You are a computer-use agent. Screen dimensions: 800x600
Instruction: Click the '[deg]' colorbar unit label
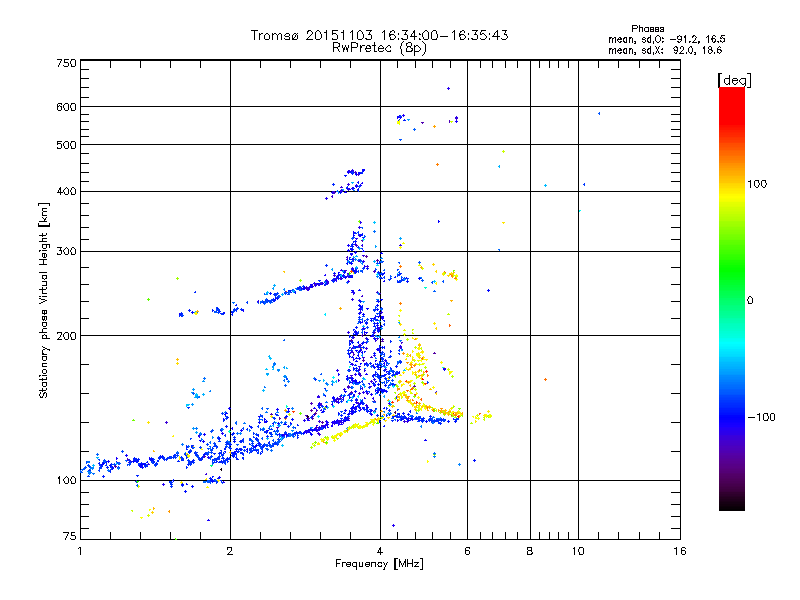pyautogui.click(x=734, y=81)
